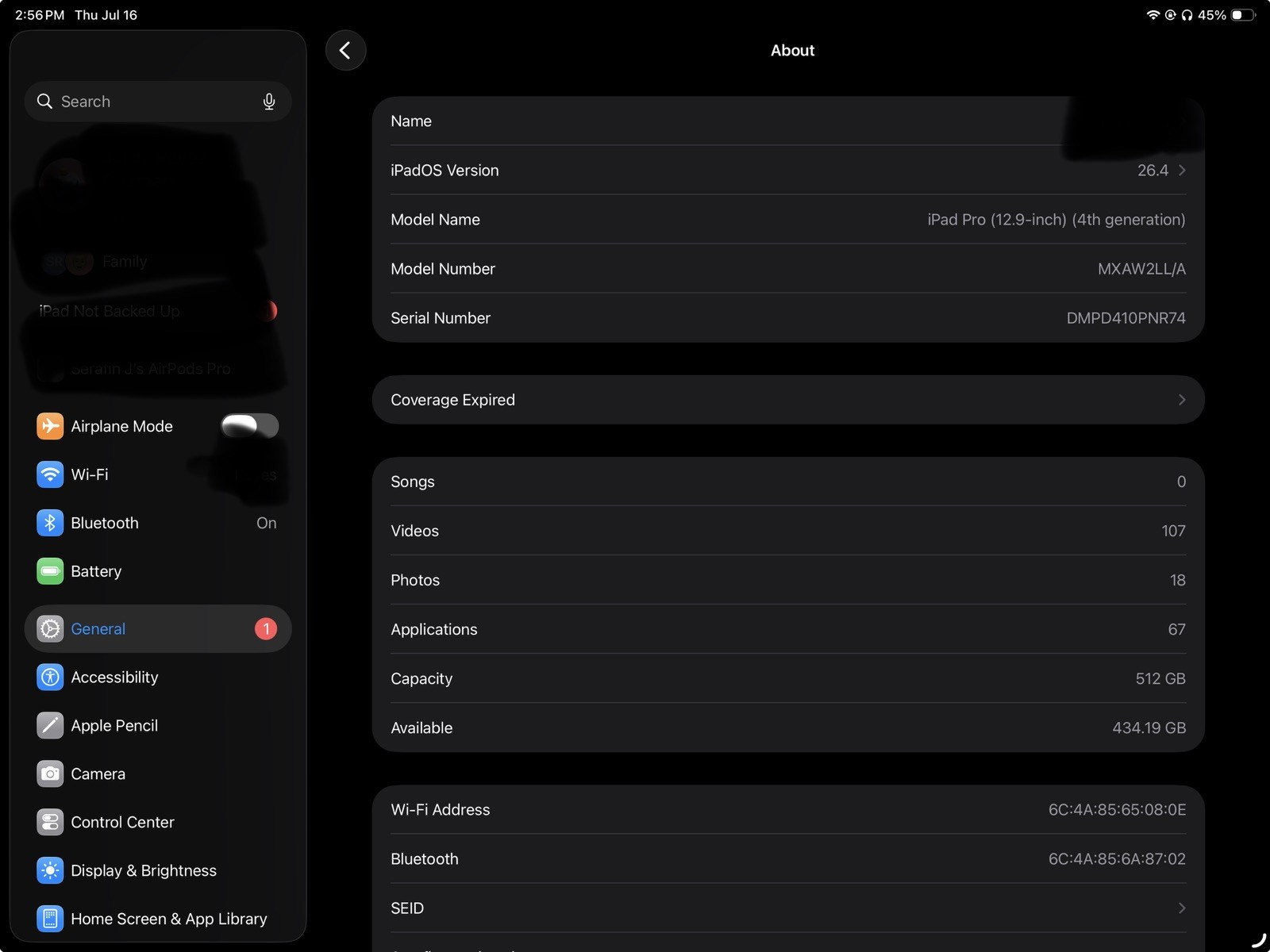Open Wi-Fi settings icon
This screenshot has width=1270, height=952.
tap(50, 474)
